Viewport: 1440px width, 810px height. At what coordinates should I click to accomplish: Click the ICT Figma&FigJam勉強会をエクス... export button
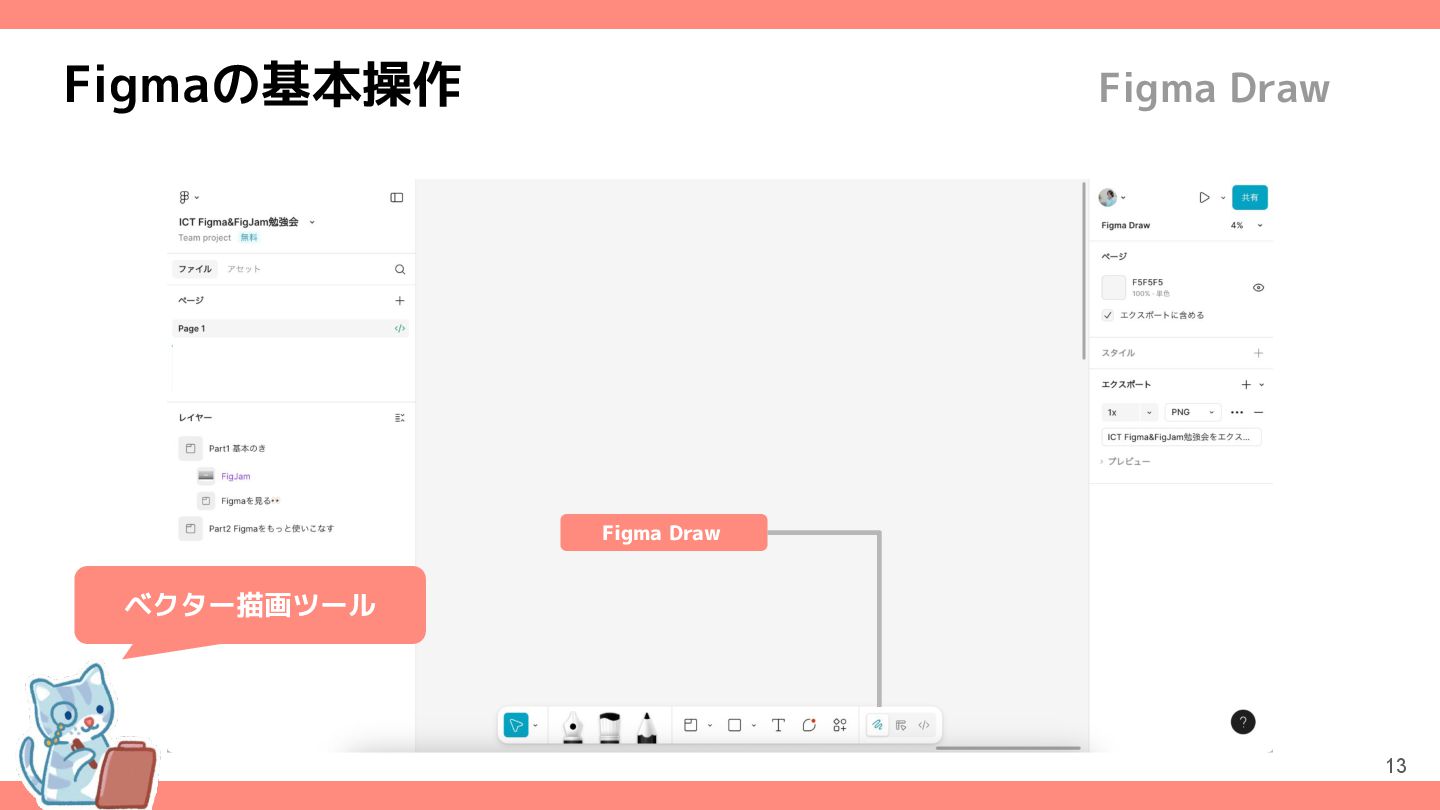(1182, 437)
